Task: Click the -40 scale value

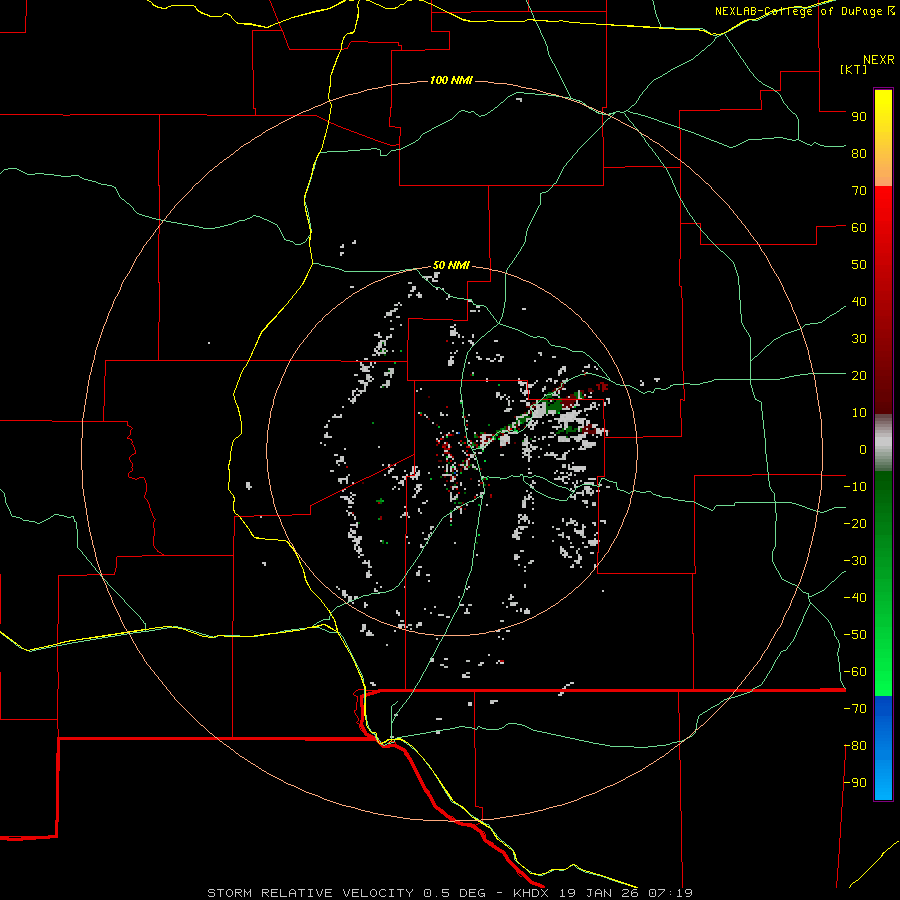Action: (x=855, y=598)
